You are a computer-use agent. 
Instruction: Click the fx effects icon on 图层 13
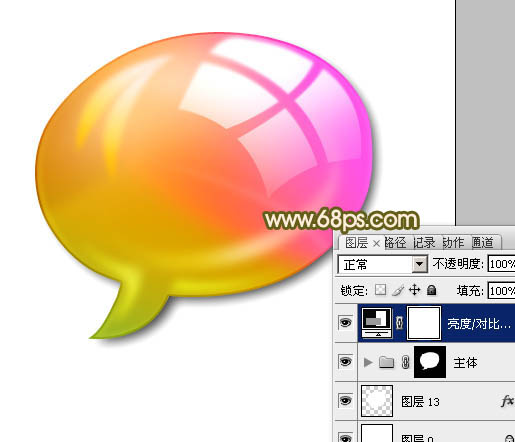click(507, 401)
